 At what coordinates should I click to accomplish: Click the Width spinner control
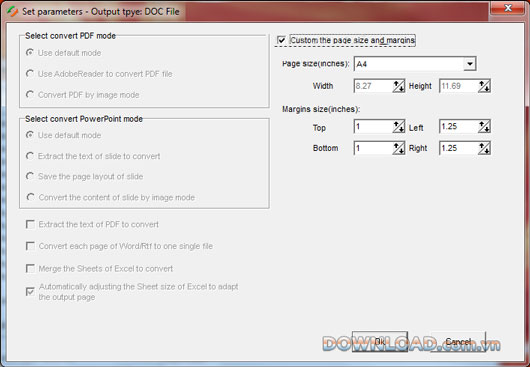[x=399, y=86]
